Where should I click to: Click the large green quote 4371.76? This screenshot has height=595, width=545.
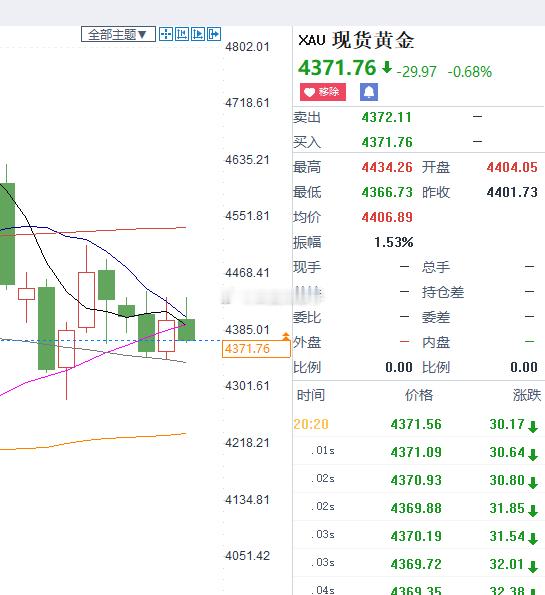point(337,68)
